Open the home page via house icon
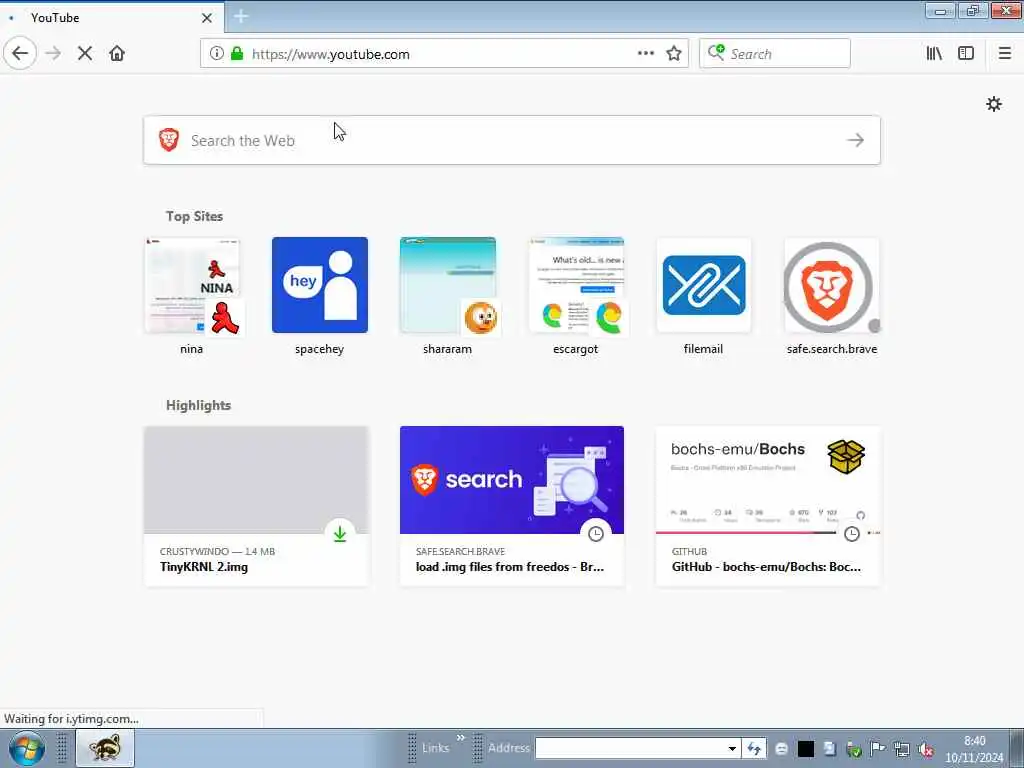The image size is (1024, 768). [x=117, y=54]
